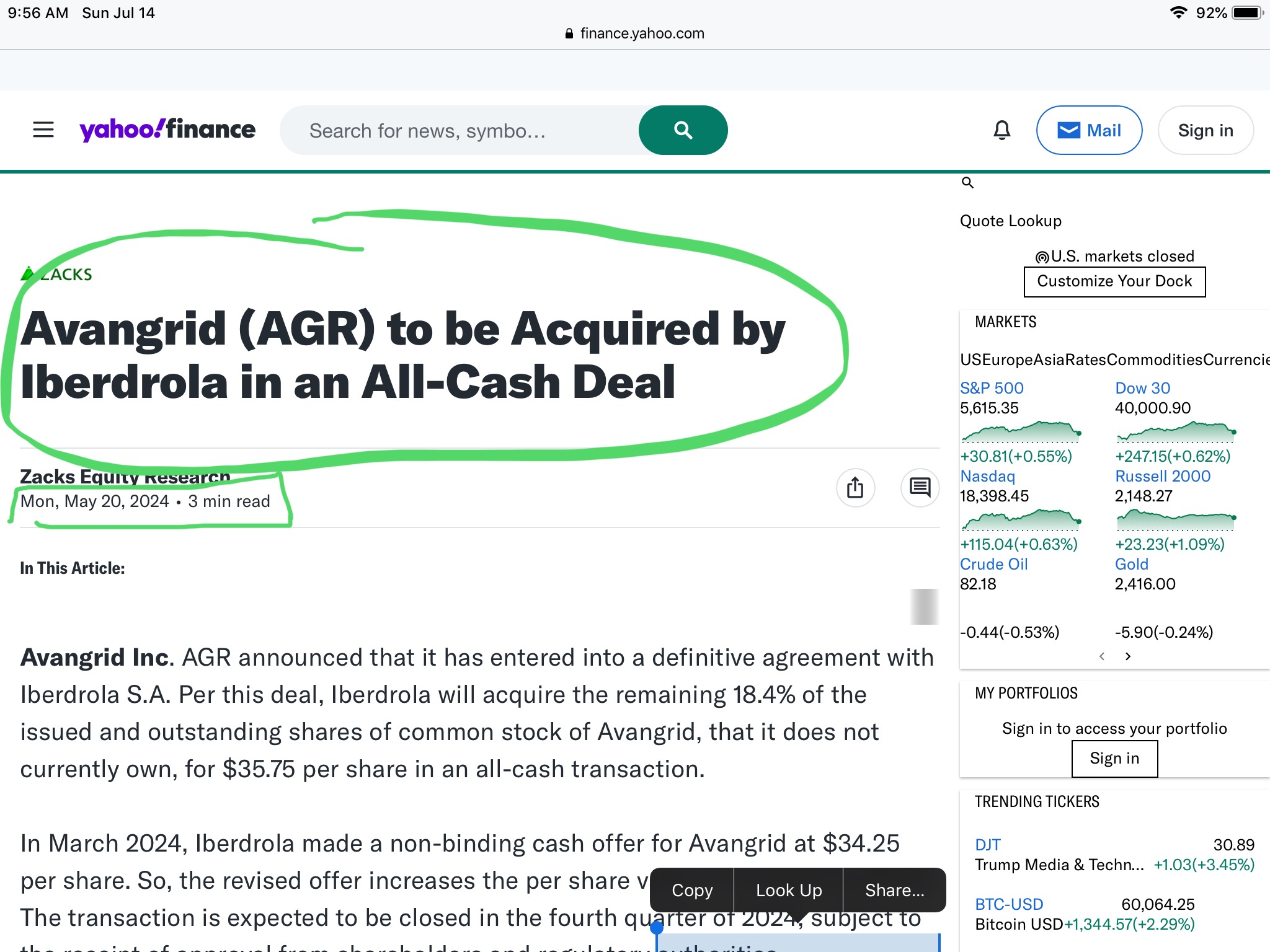Open Yahoo Mail button
The width and height of the screenshot is (1270, 952).
click(x=1089, y=130)
